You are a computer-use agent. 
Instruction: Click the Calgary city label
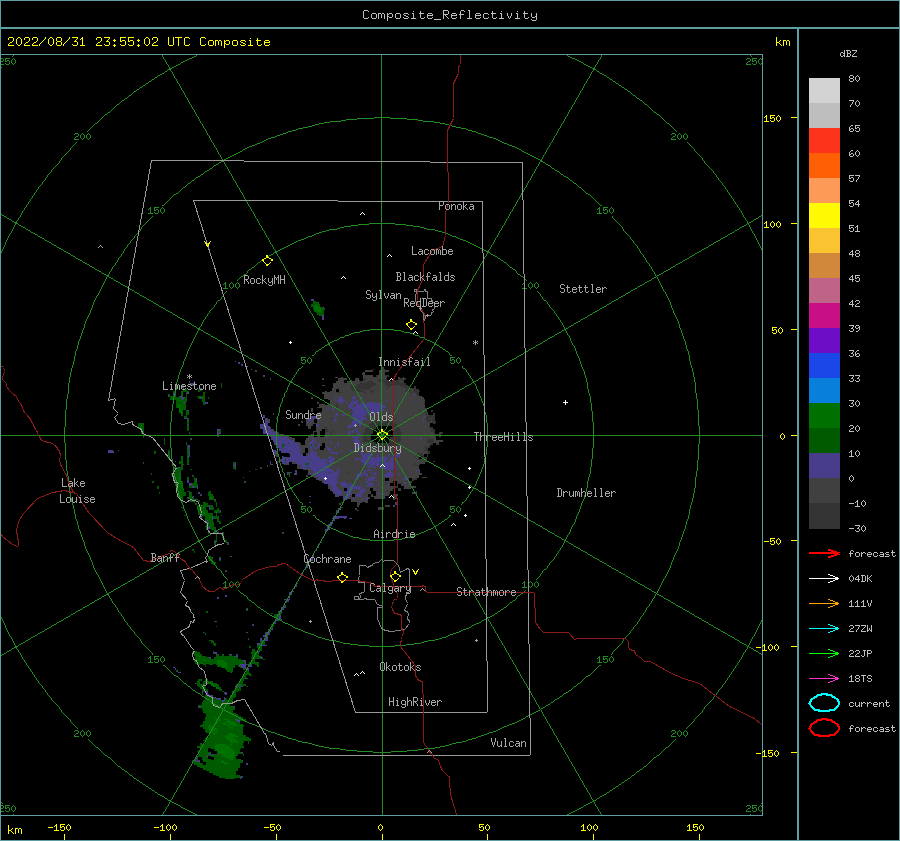pos(390,588)
